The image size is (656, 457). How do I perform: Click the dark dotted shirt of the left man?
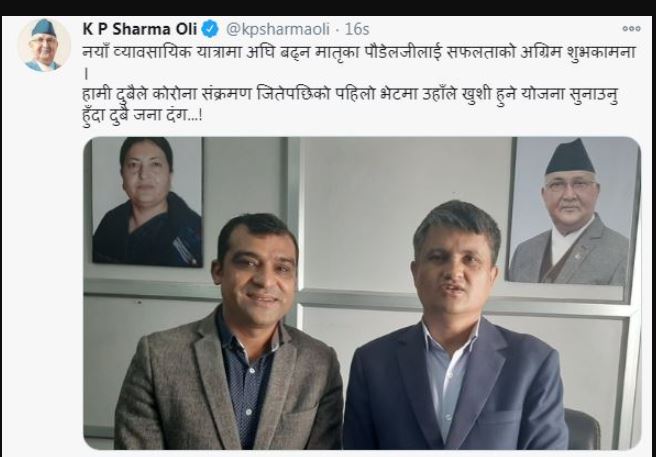246,385
